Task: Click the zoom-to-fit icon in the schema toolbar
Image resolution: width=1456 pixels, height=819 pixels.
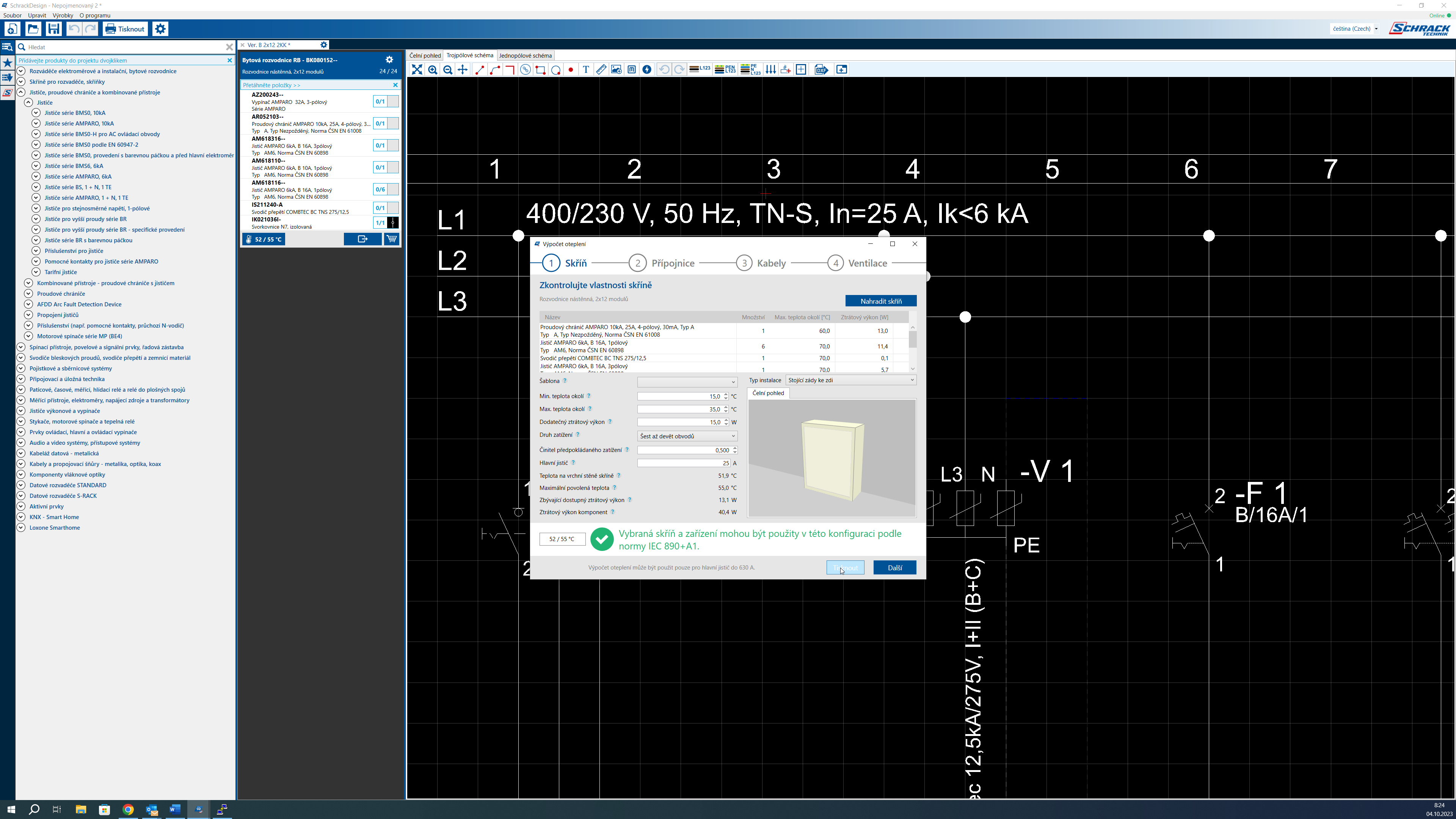Action: 417,69
